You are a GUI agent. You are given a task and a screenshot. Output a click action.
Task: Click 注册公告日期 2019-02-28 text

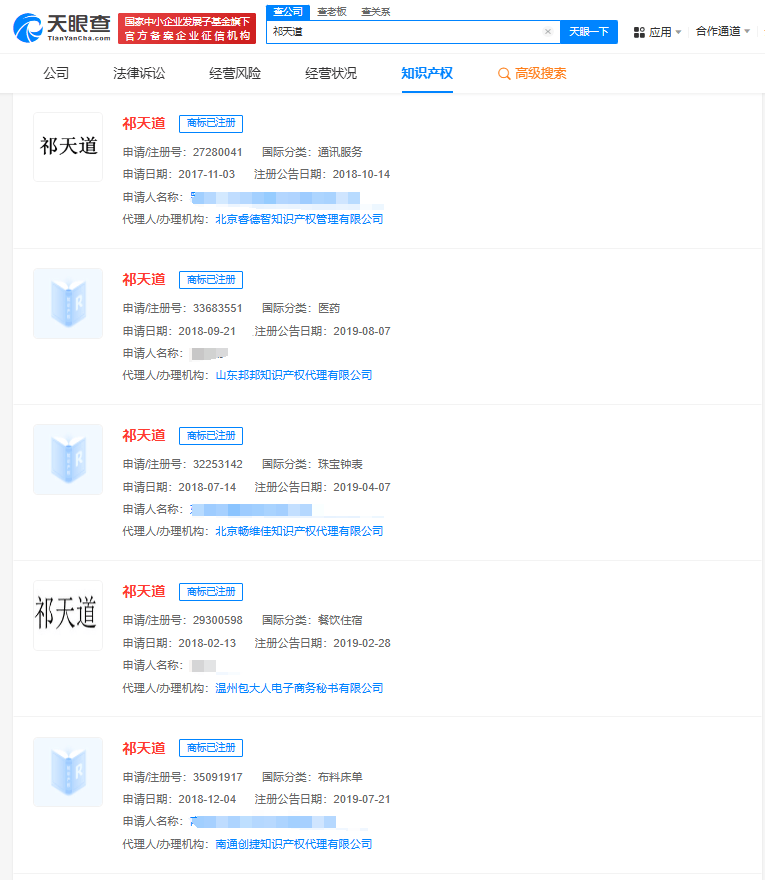pos(323,644)
